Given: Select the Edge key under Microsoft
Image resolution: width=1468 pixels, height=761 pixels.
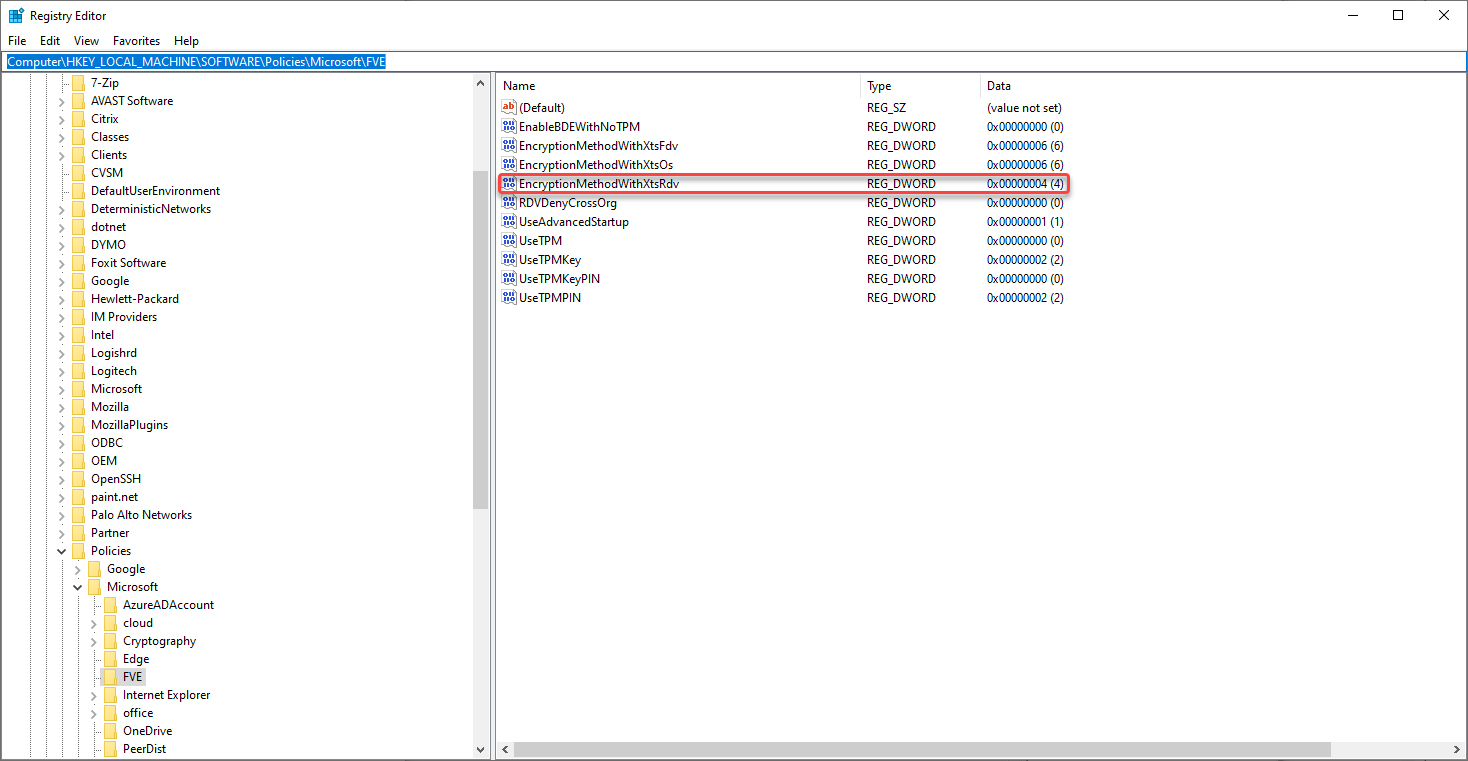Looking at the screenshot, I should point(136,659).
